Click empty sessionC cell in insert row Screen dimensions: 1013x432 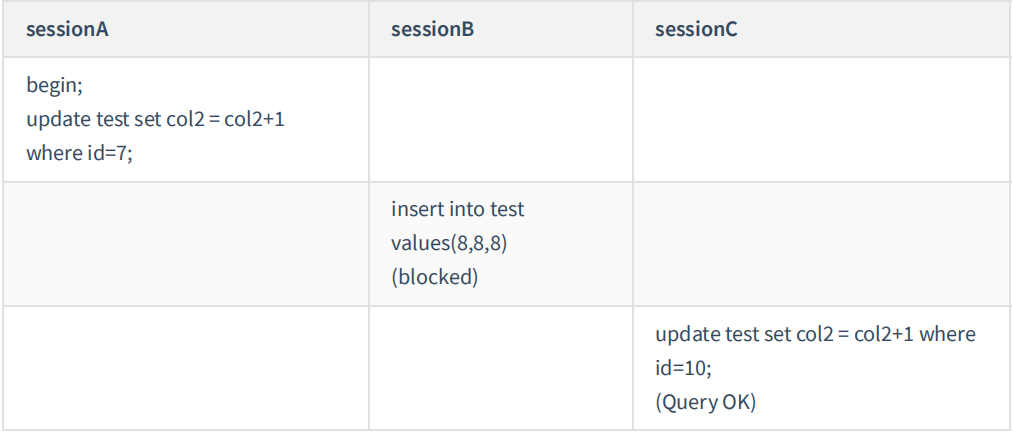(822, 244)
